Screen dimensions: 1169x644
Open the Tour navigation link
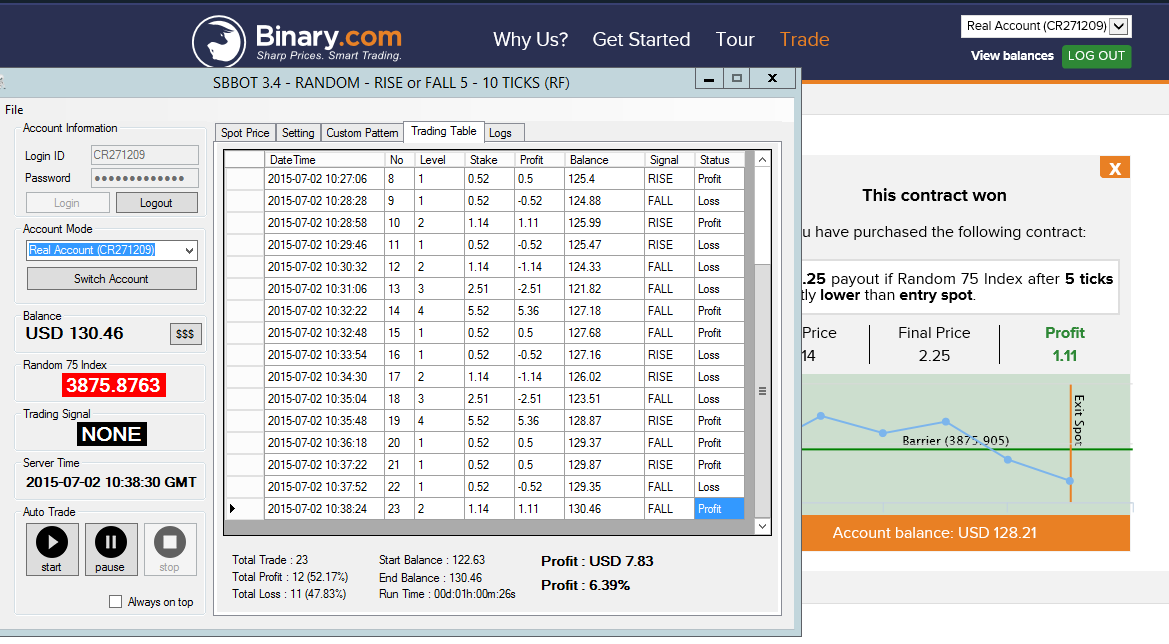tap(735, 40)
